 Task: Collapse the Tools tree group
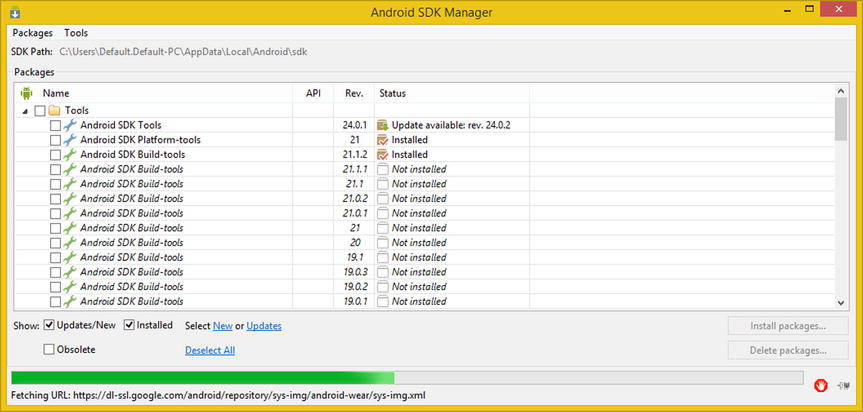click(x=25, y=111)
